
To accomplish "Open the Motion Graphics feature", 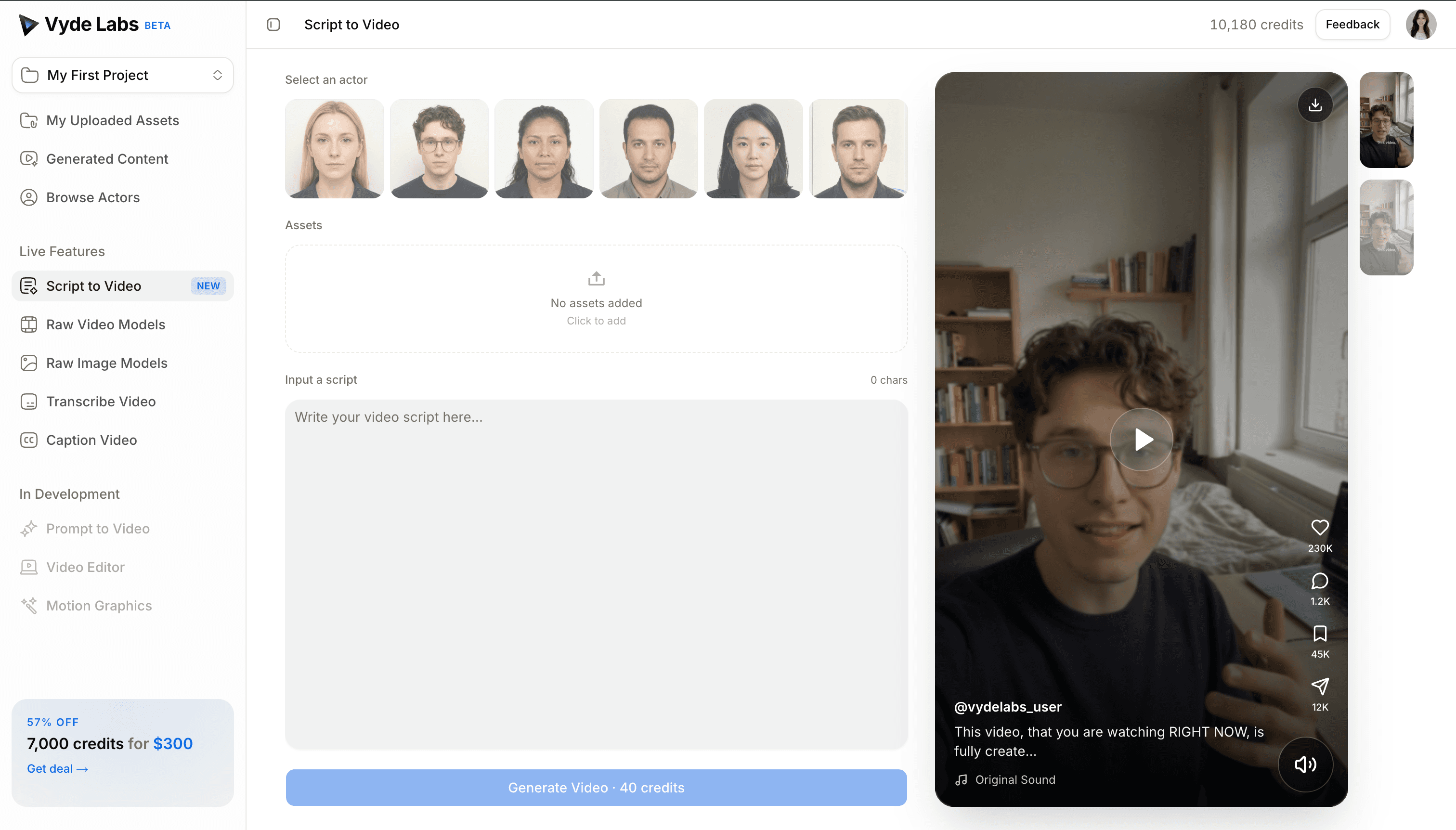I will pyautogui.click(x=99, y=605).
